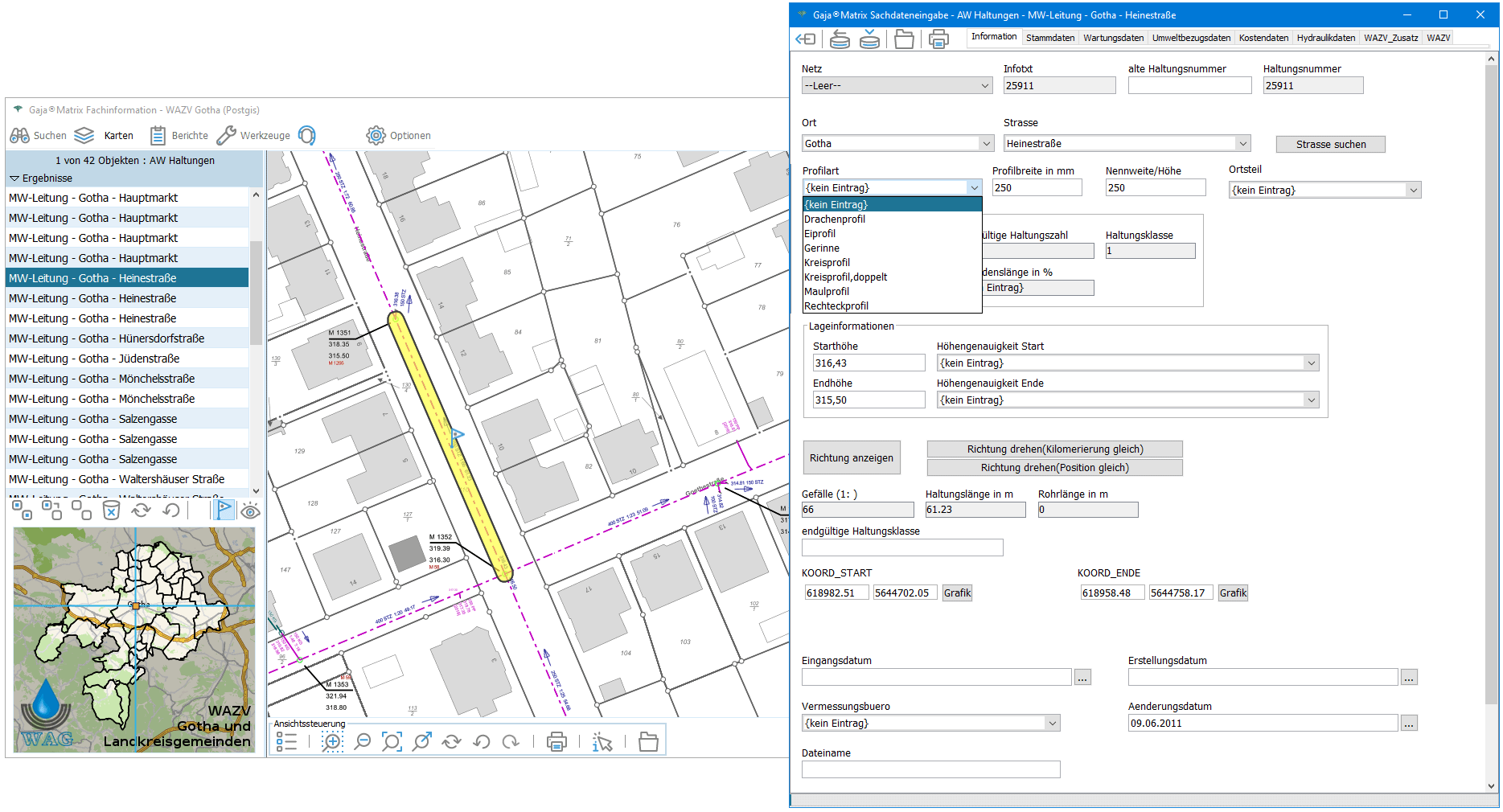Click the results list scrollbar down arrow
This screenshot has height=812, width=1503.
click(x=256, y=490)
